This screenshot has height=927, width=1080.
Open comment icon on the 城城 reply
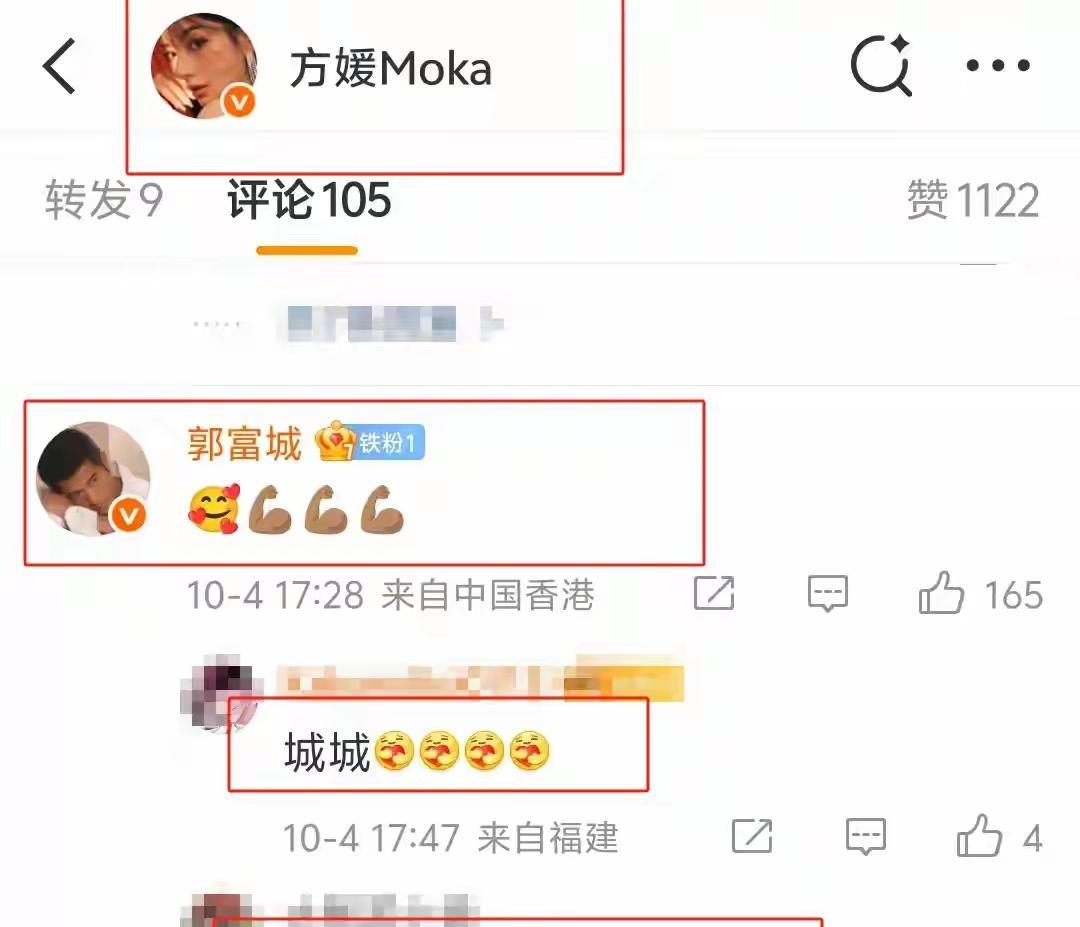point(865,836)
